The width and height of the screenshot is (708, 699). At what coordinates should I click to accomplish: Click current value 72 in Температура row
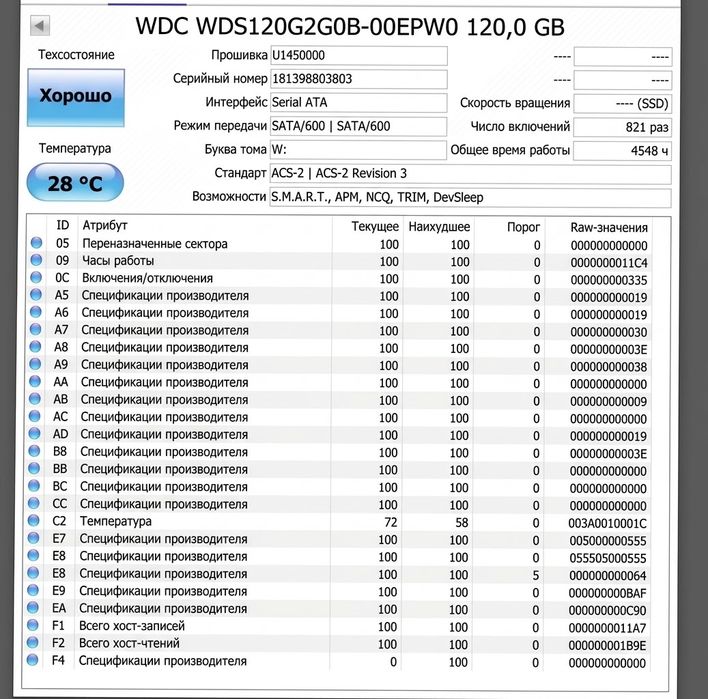click(x=391, y=522)
